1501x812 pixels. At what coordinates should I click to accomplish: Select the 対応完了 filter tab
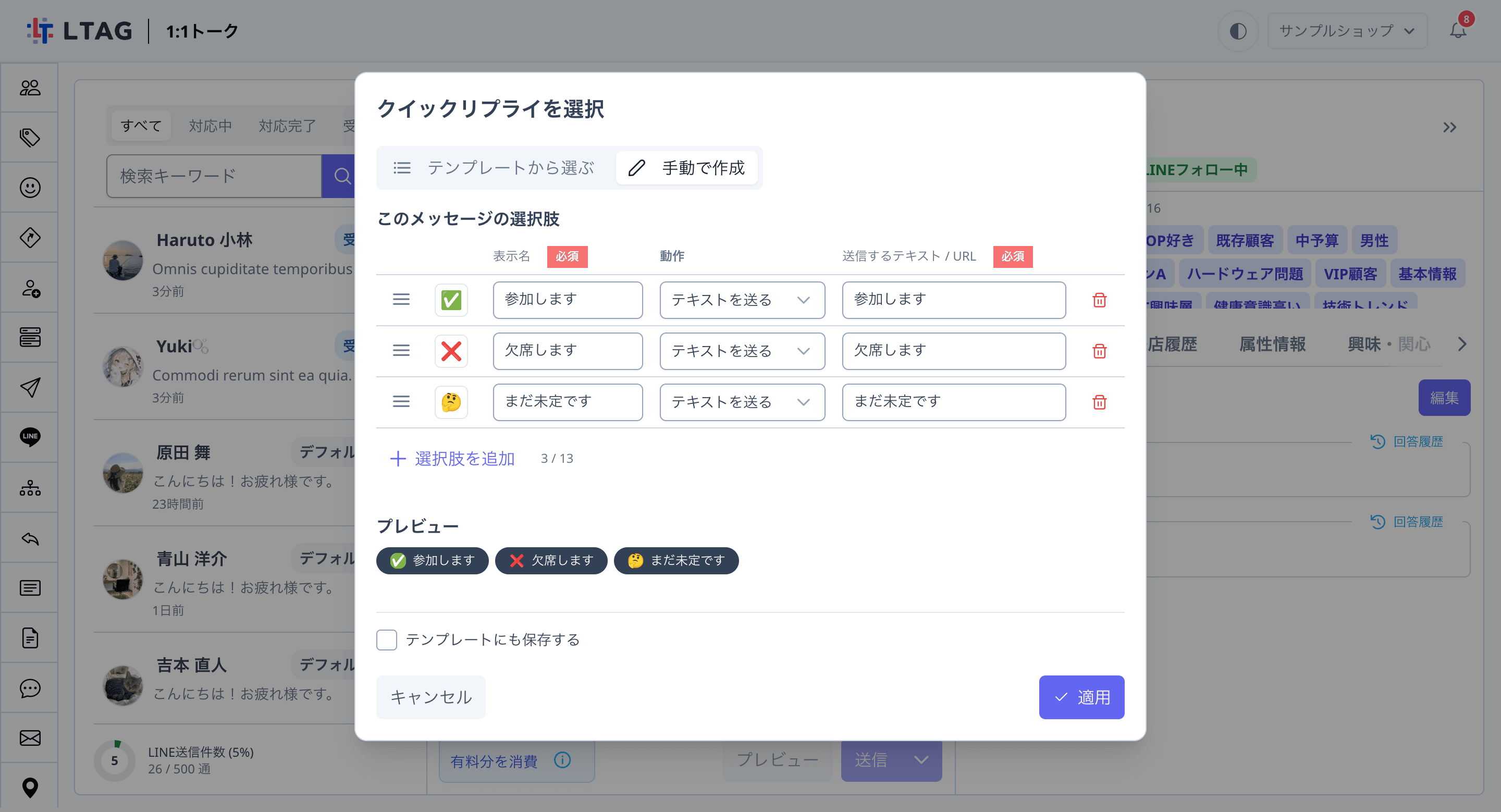click(287, 125)
